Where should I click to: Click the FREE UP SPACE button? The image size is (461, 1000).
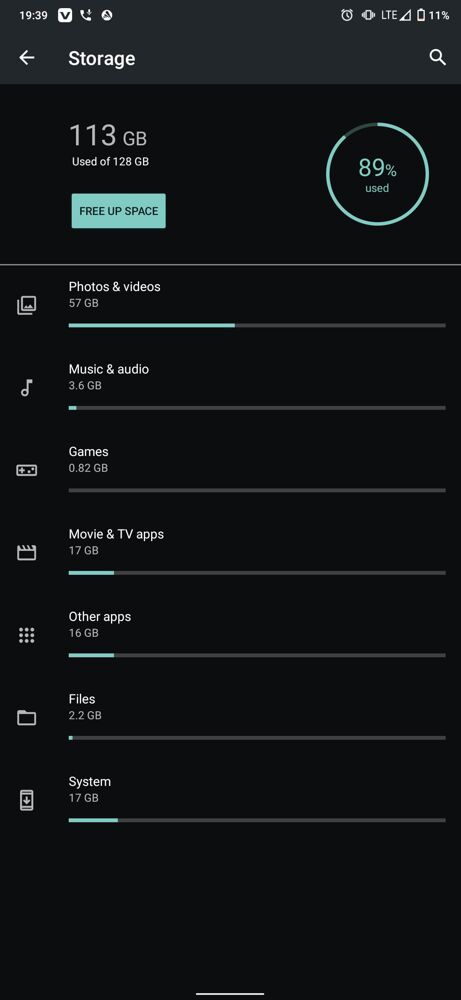(x=119, y=211)
